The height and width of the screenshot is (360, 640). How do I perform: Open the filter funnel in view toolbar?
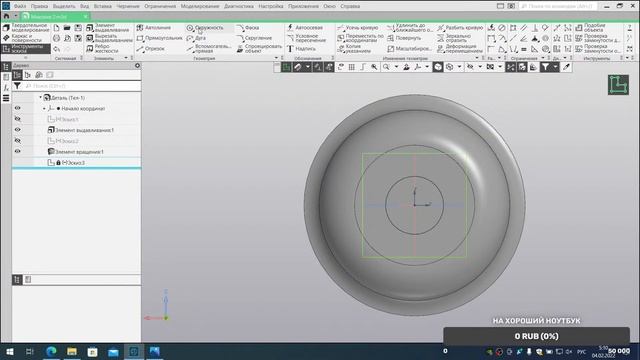coord(545,67)
